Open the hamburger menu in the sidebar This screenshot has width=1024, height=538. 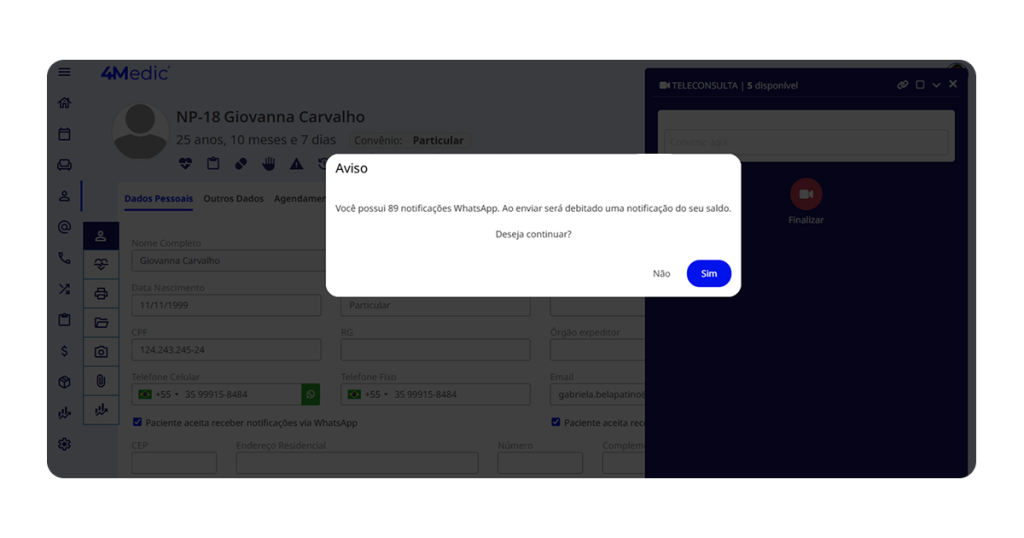(65, 72)
